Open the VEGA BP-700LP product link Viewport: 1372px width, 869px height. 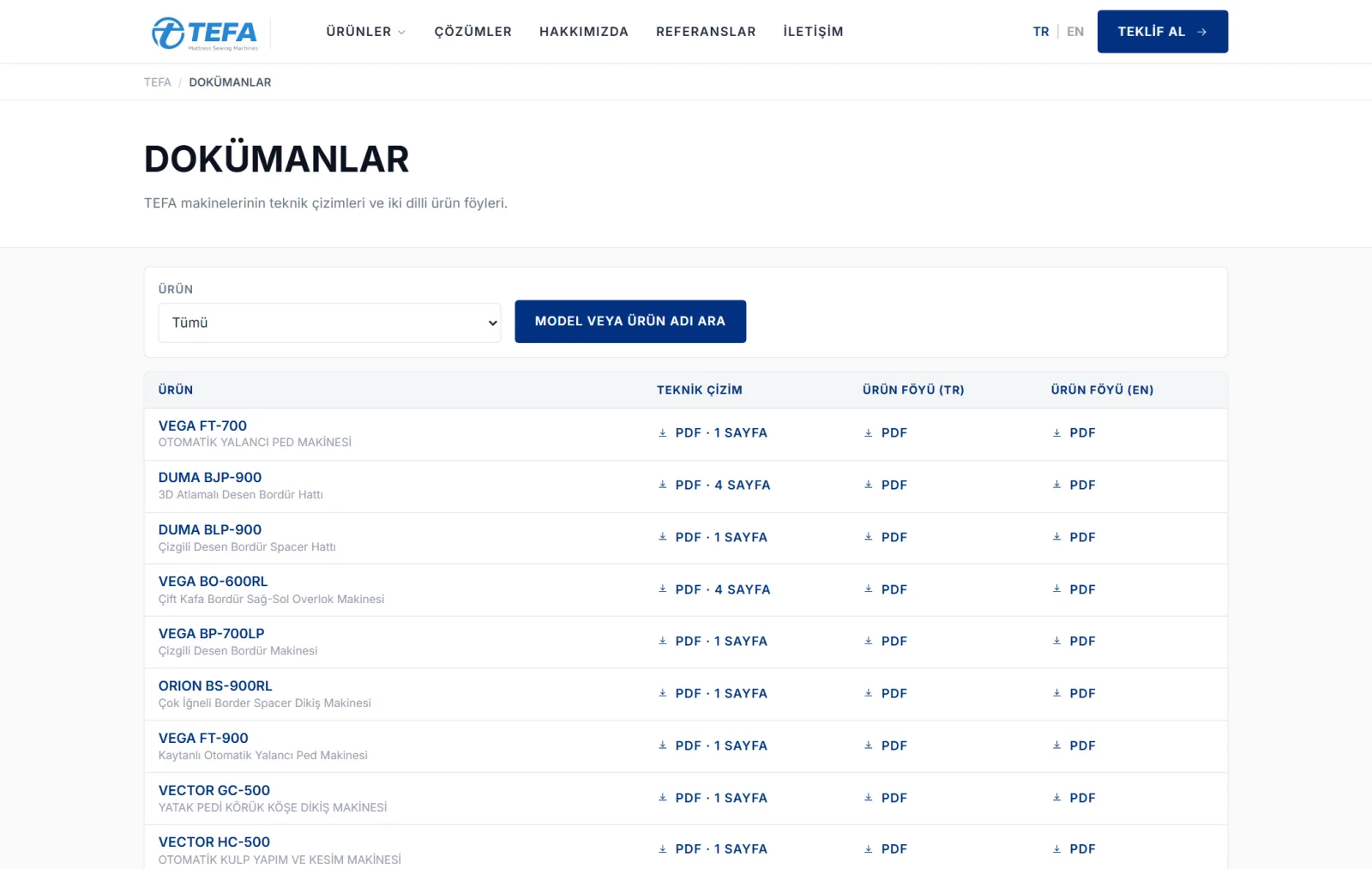tap(212, 633)
